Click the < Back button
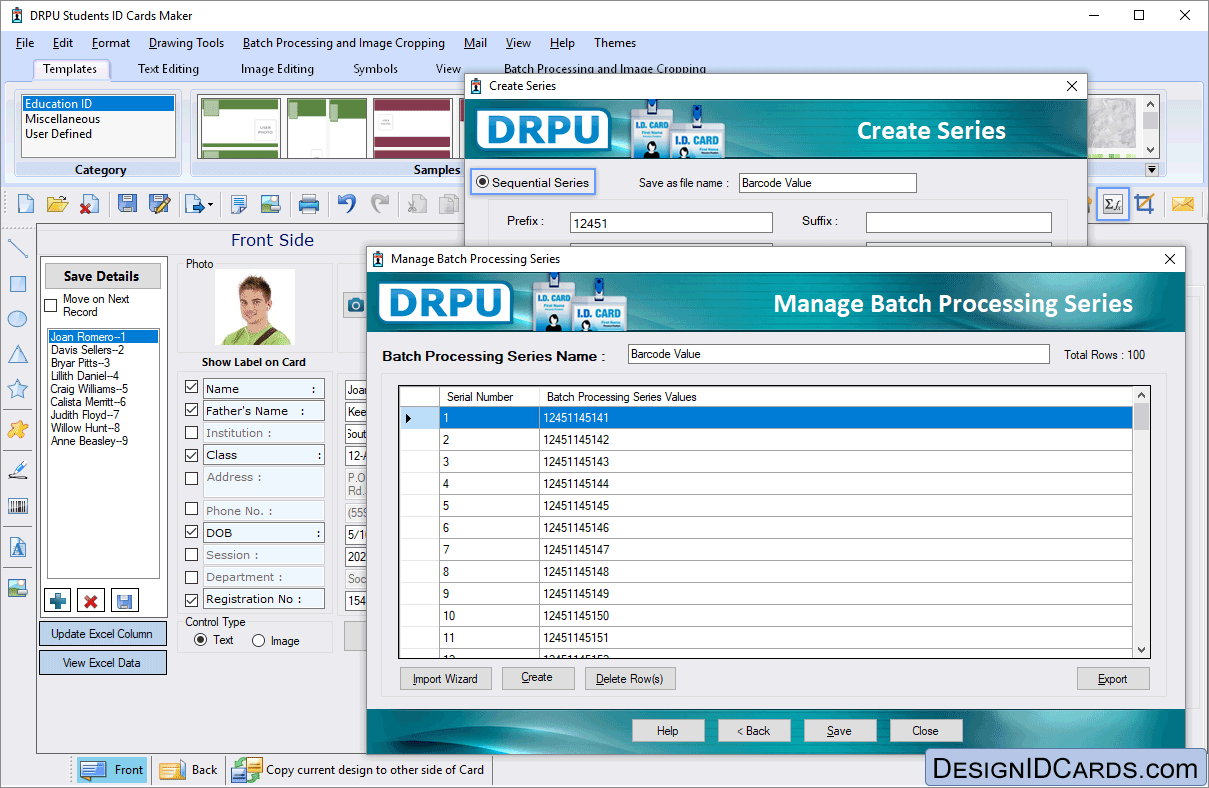Image resolution: width=1209 pixels, height=788 pixels. click(753, 731)
